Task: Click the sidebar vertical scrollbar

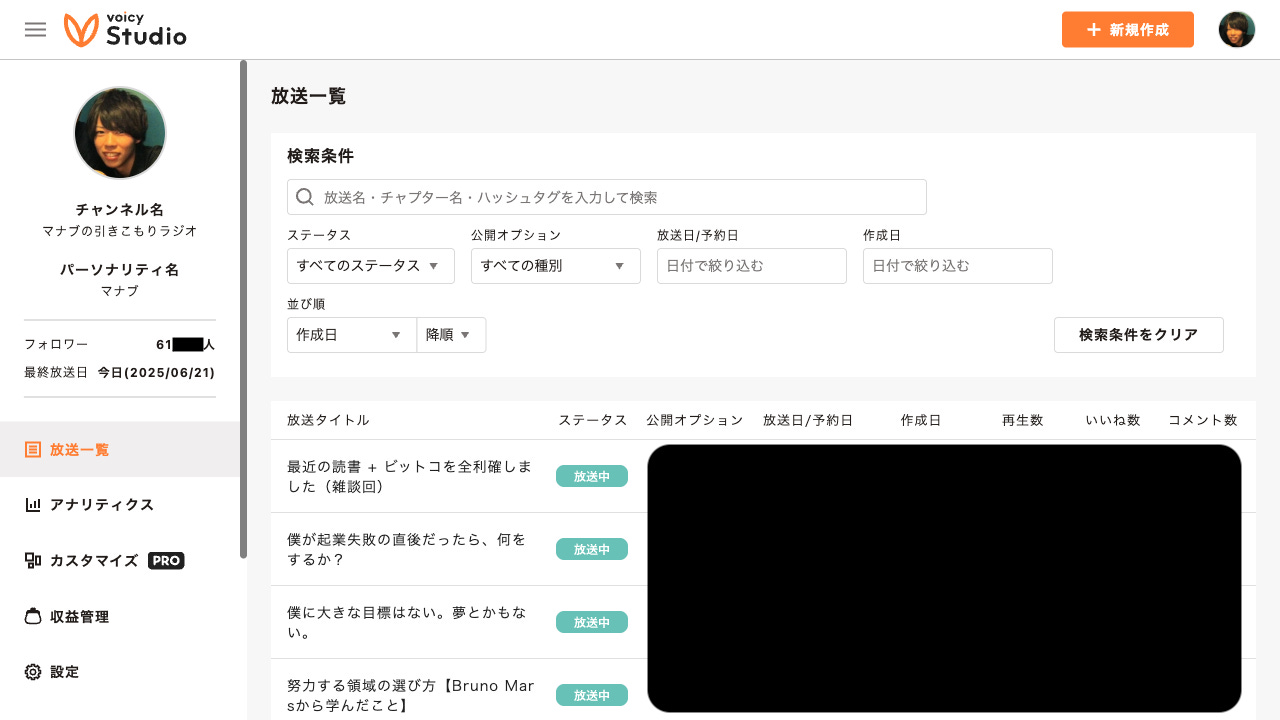Action: click(244, 309)
